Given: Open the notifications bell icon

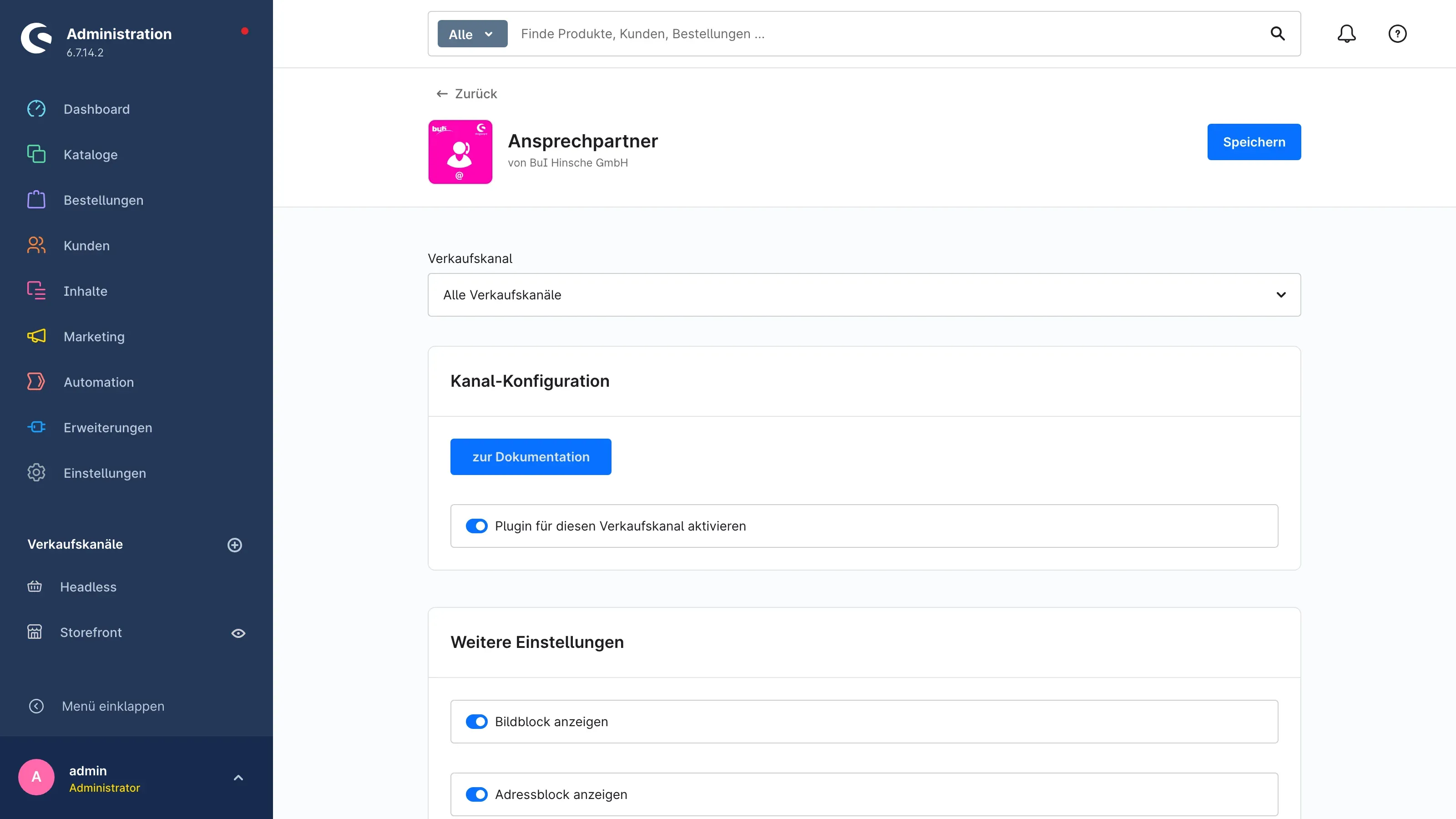Looking at the screenshot, I should click(x=1346, y=34).
